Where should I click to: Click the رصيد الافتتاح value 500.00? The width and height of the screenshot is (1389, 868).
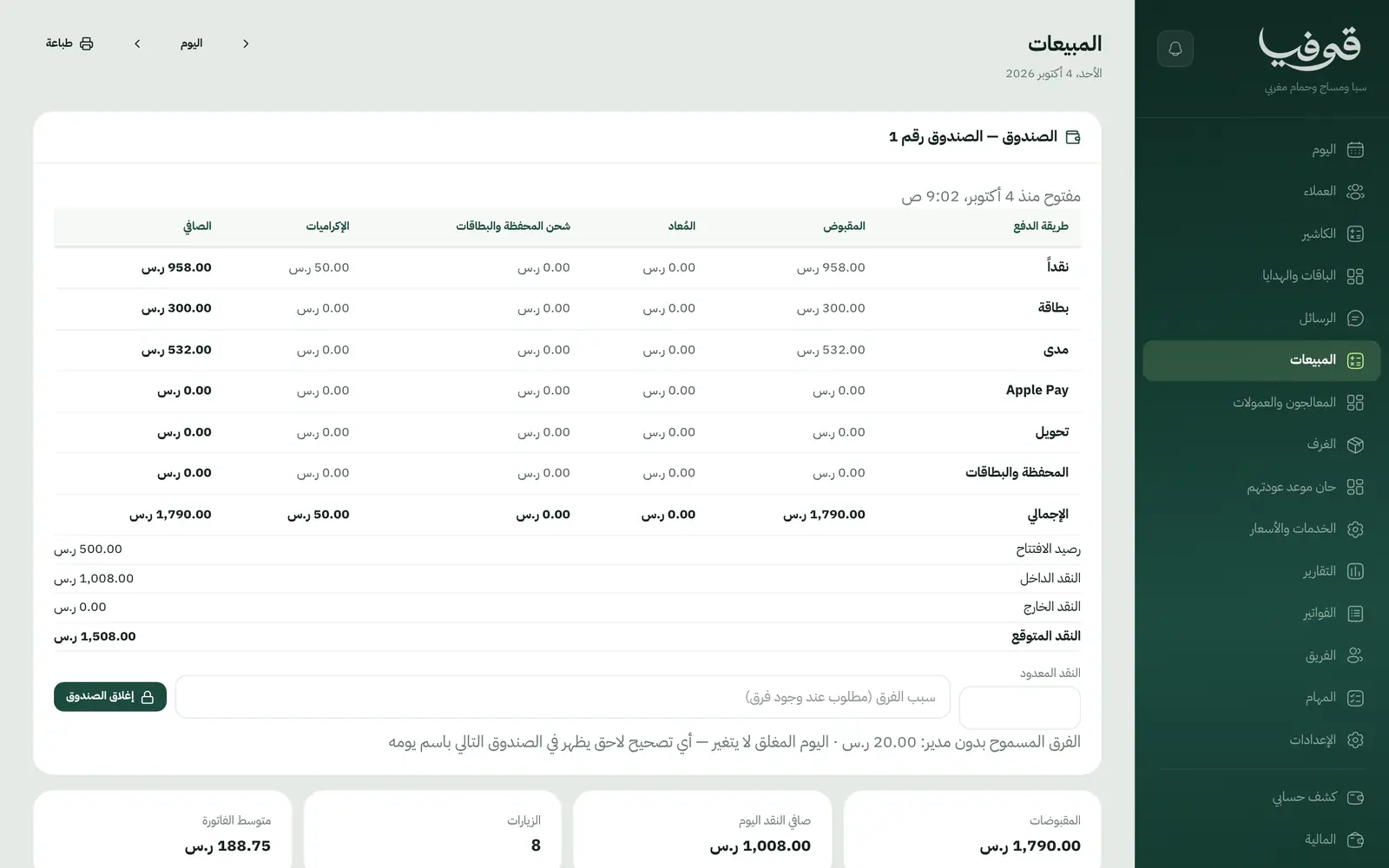pos(88,549)
